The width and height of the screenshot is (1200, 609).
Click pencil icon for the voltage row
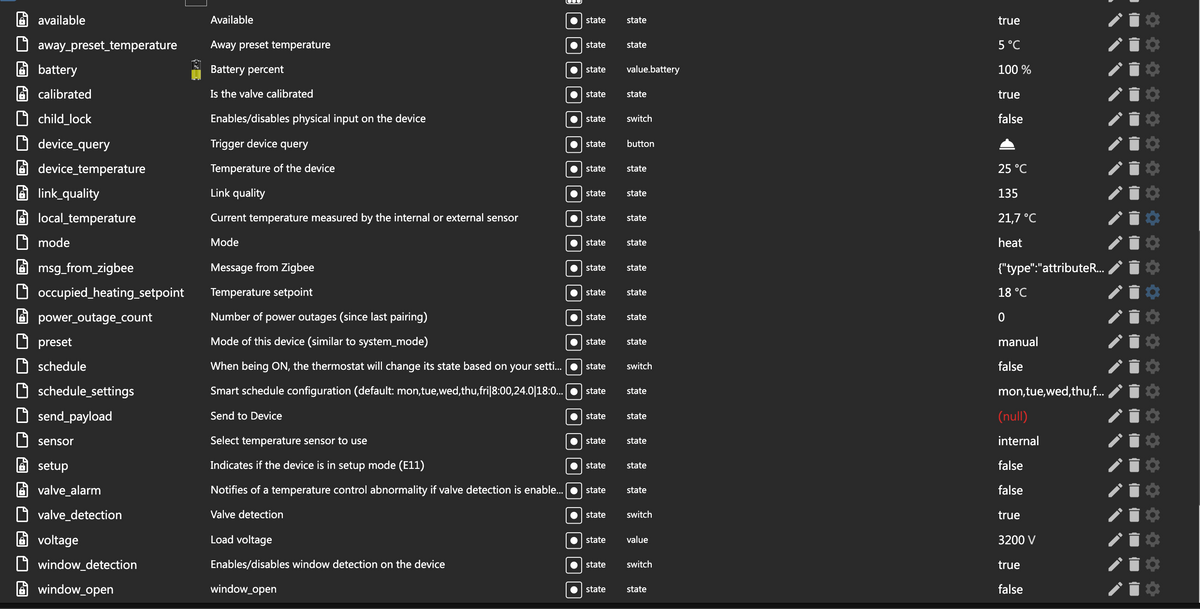tap(1115, 540)
